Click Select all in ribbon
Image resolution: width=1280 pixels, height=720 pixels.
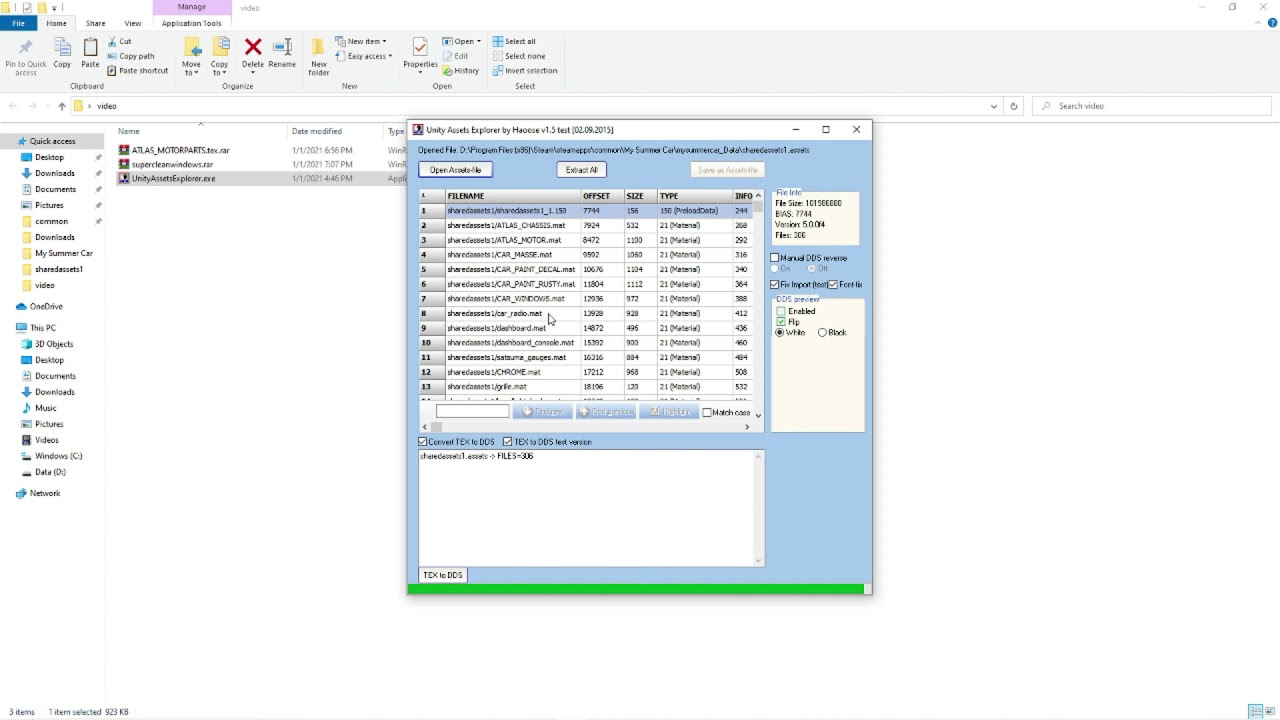[514, 41]
